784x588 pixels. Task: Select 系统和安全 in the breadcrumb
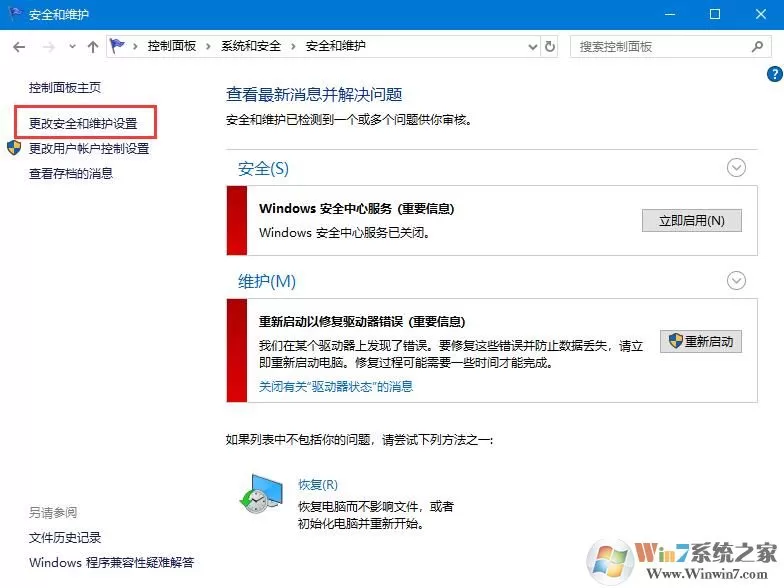tap(251, 46)
